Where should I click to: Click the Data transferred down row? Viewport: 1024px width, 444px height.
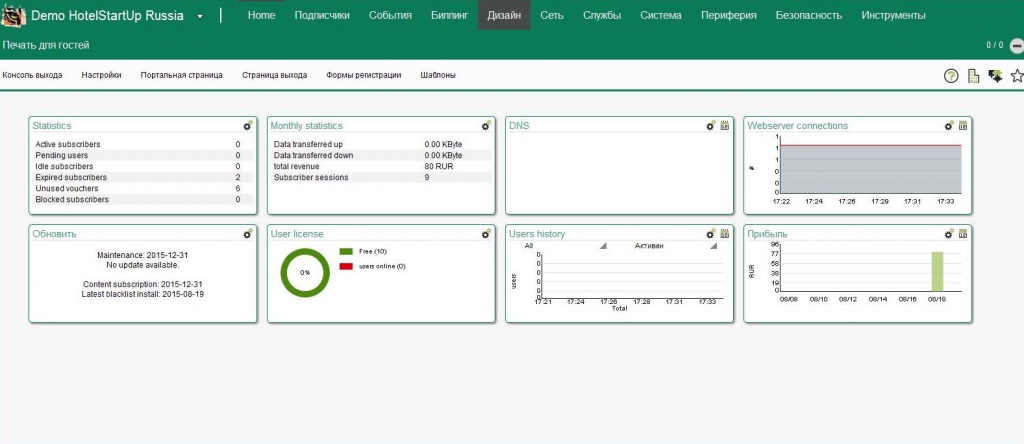[381, 155]
